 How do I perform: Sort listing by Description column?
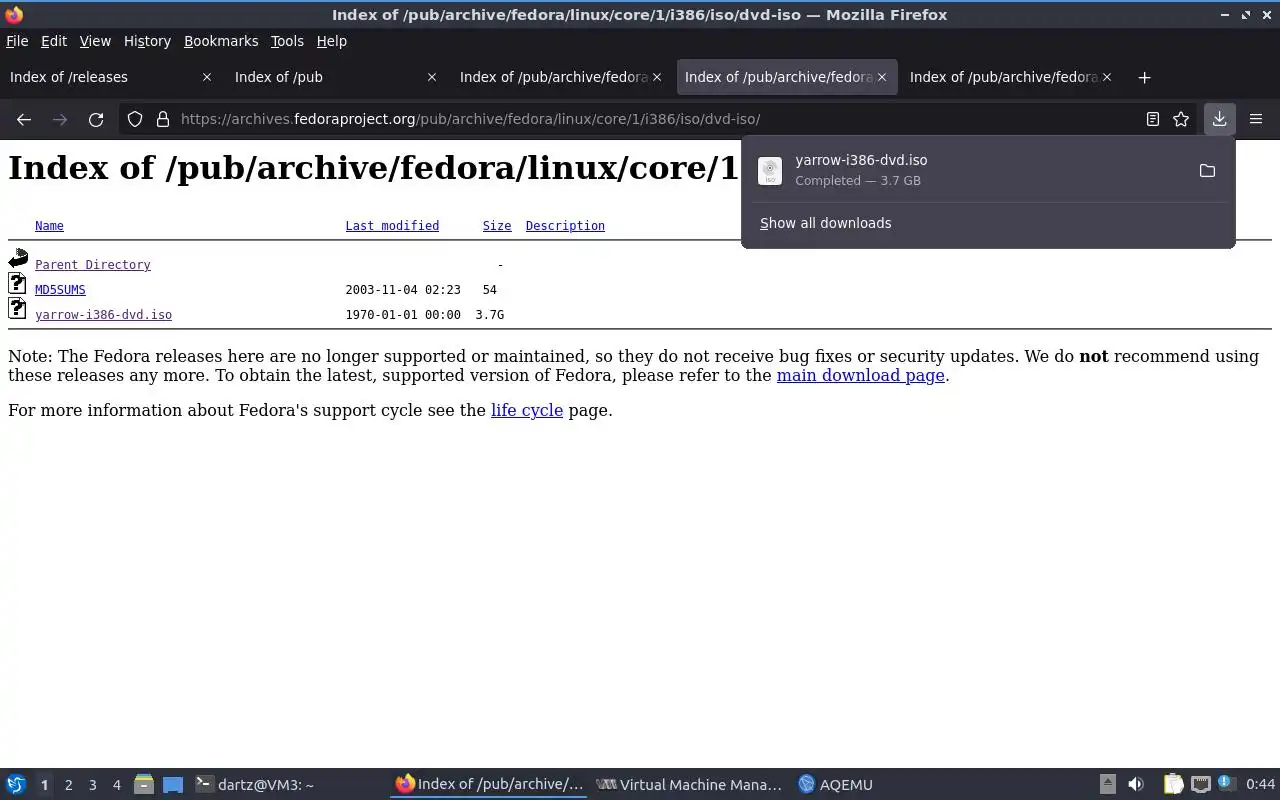tap(565, 226)
